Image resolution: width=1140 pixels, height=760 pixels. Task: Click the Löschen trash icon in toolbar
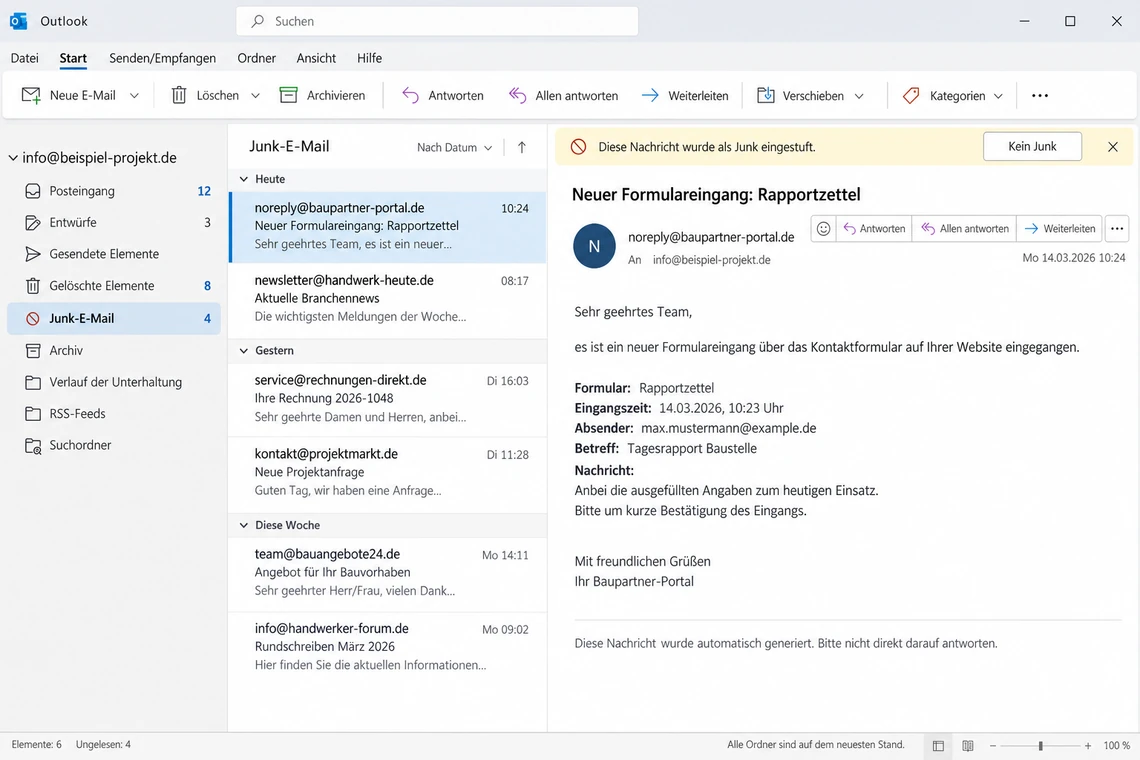tap(179, 95)
